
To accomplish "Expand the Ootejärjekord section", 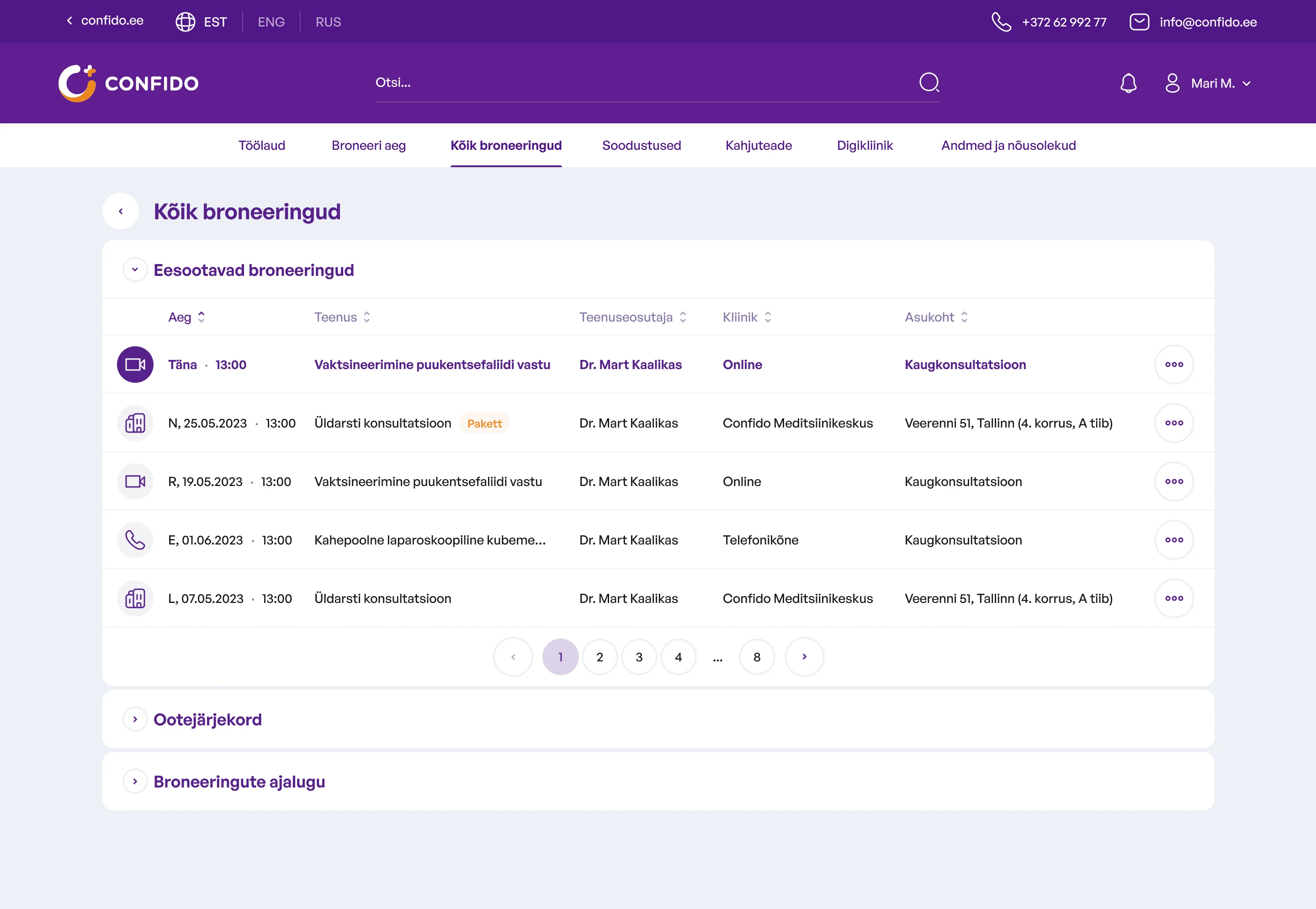I will [x=135, y=719].
